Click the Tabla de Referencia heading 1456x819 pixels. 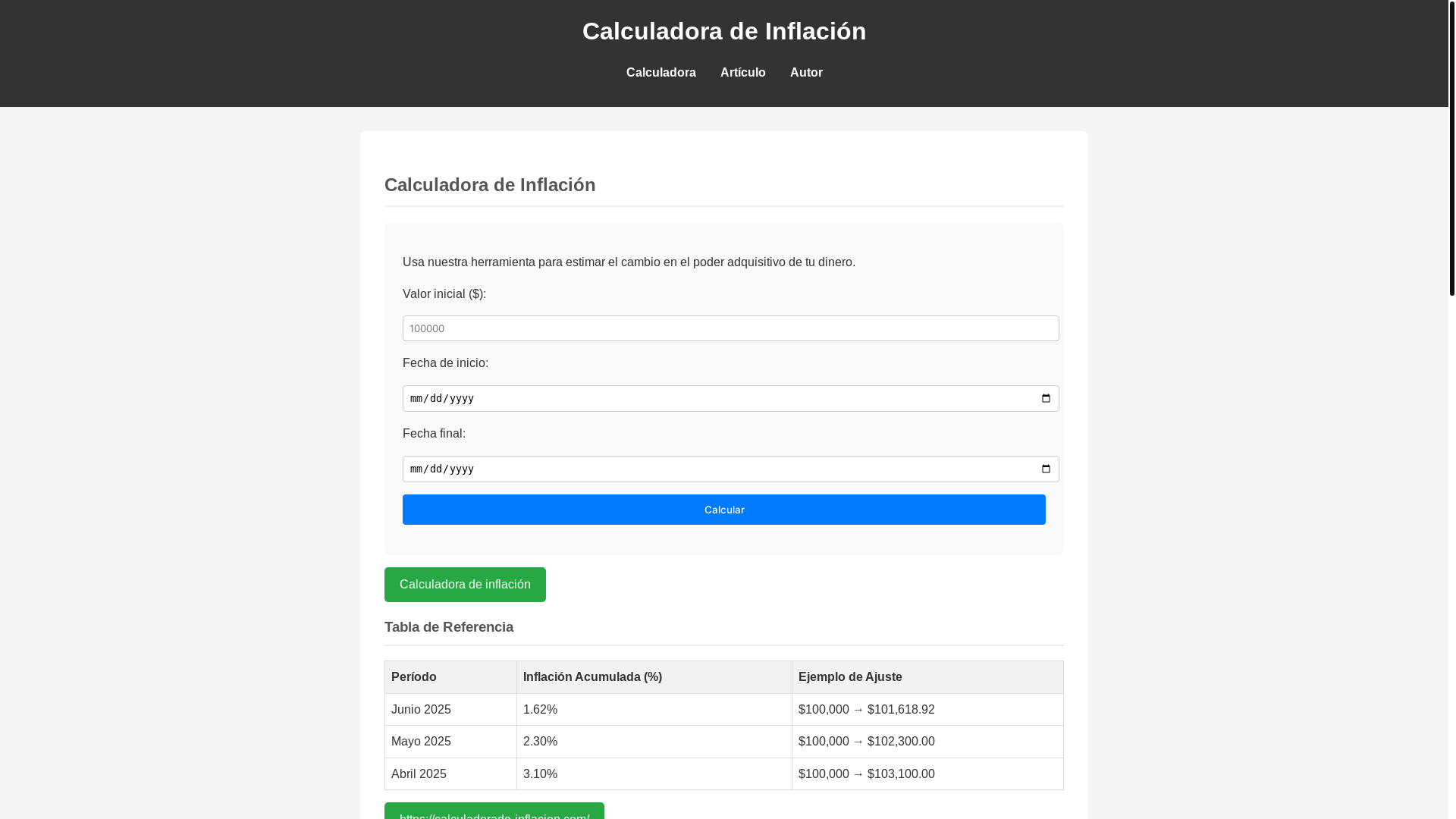coord(449,627)
